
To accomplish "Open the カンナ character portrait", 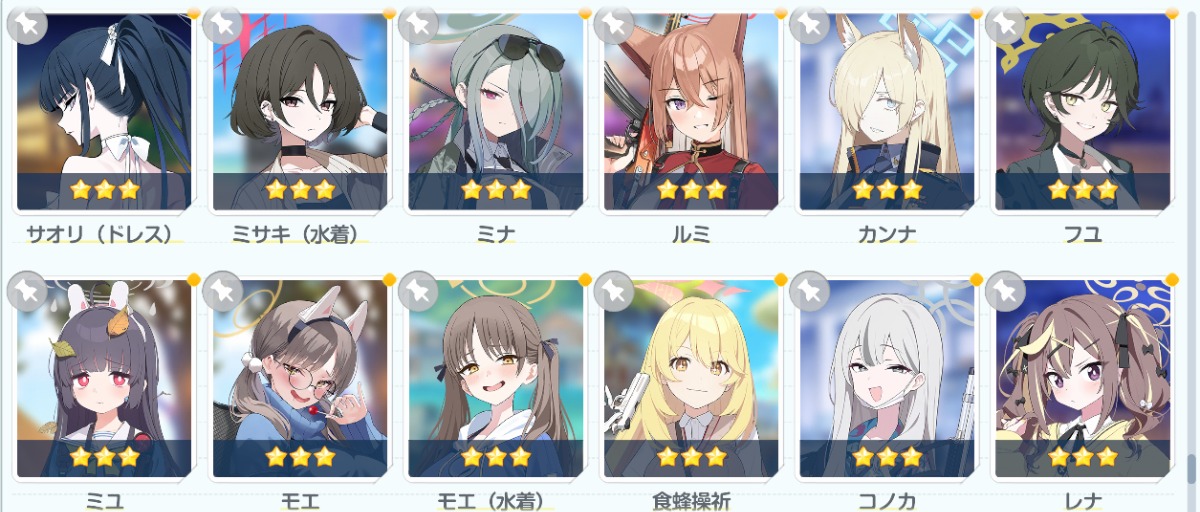I will click(887, 110).
